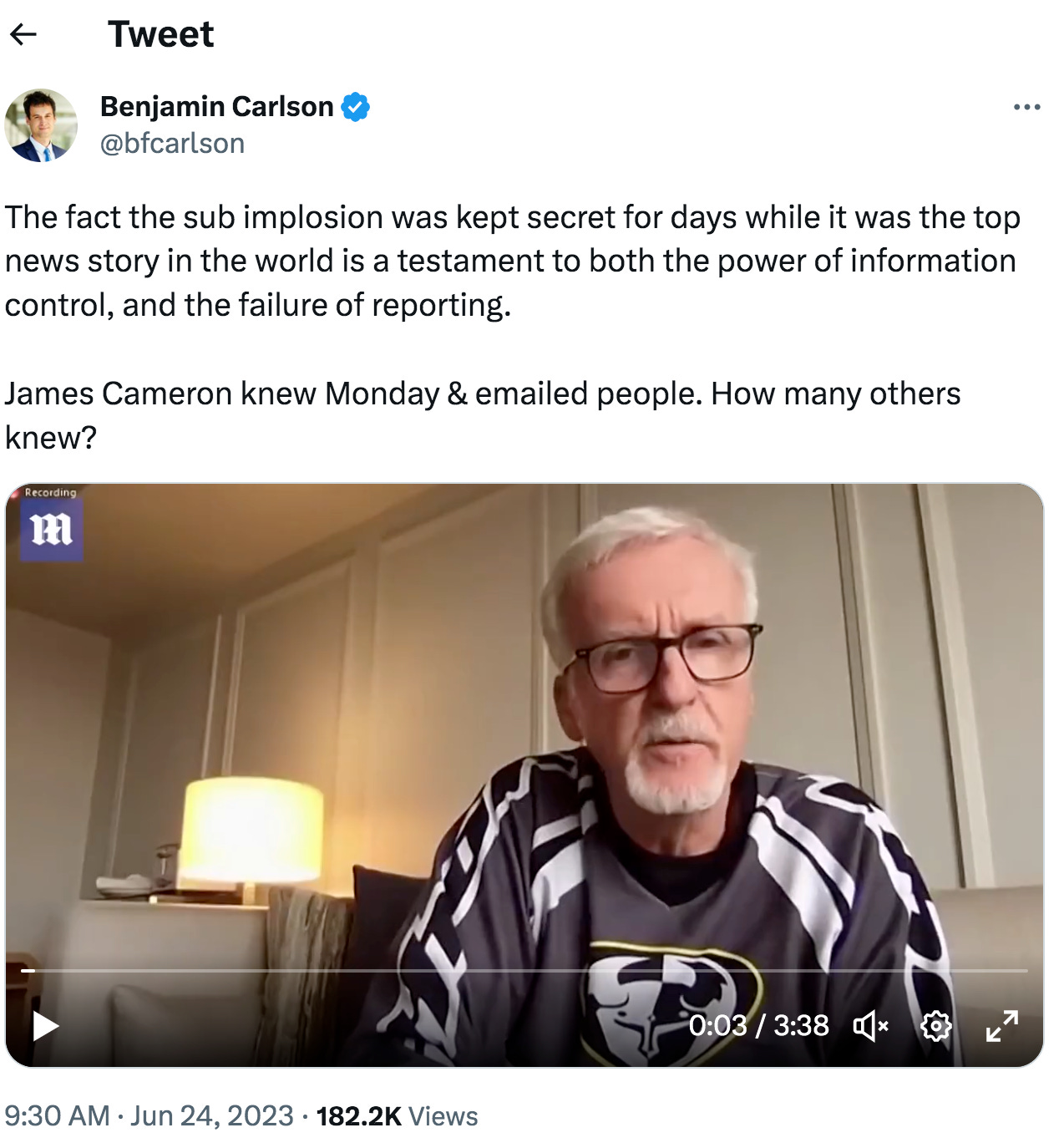Seek along the video progress bar
The image size is (1064, 1148).
pos(524,970)
